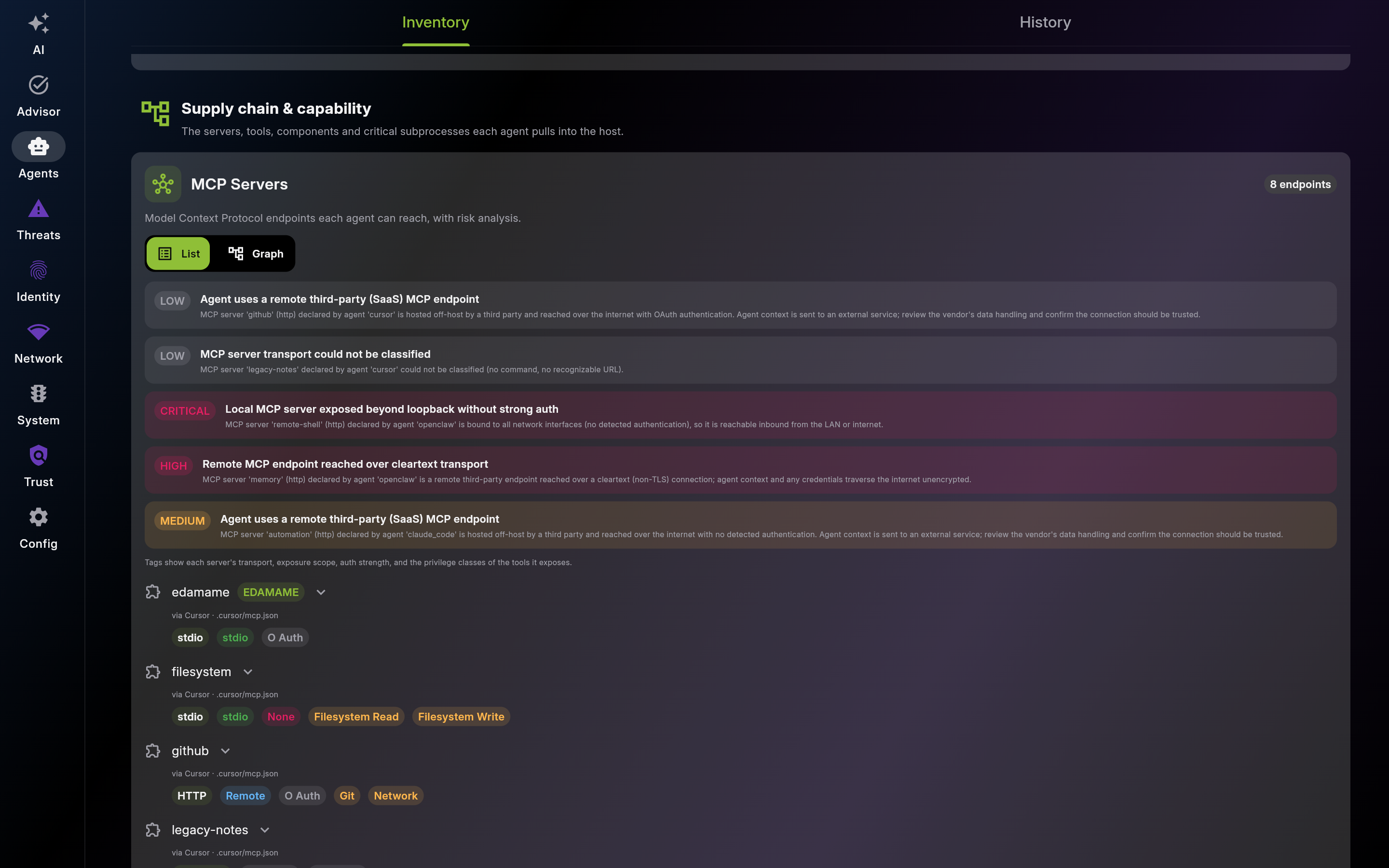The width and height of the screenshot is (1389, 868).
Task: Expand the github server chevron
Action: tap(226, 751)
